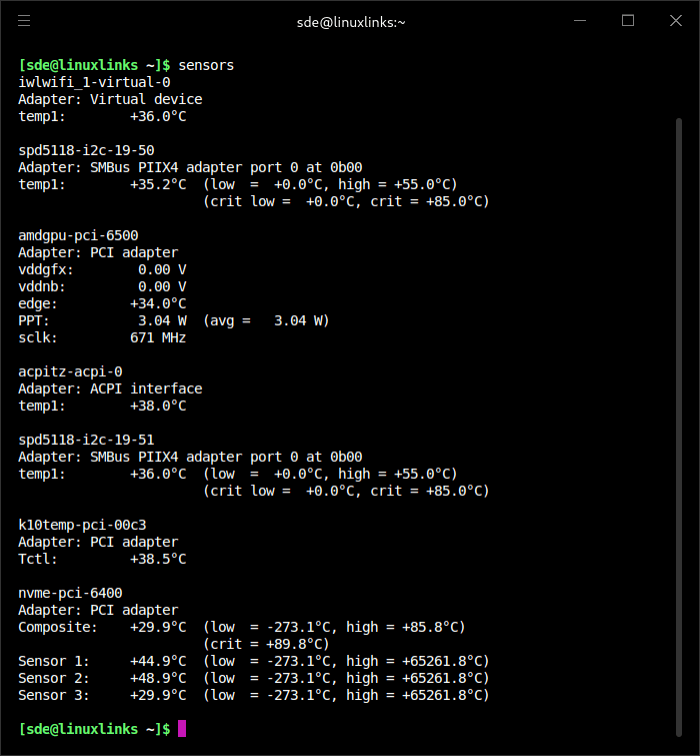Click the magenta cursor at bottom prompt

pos(182,729)
